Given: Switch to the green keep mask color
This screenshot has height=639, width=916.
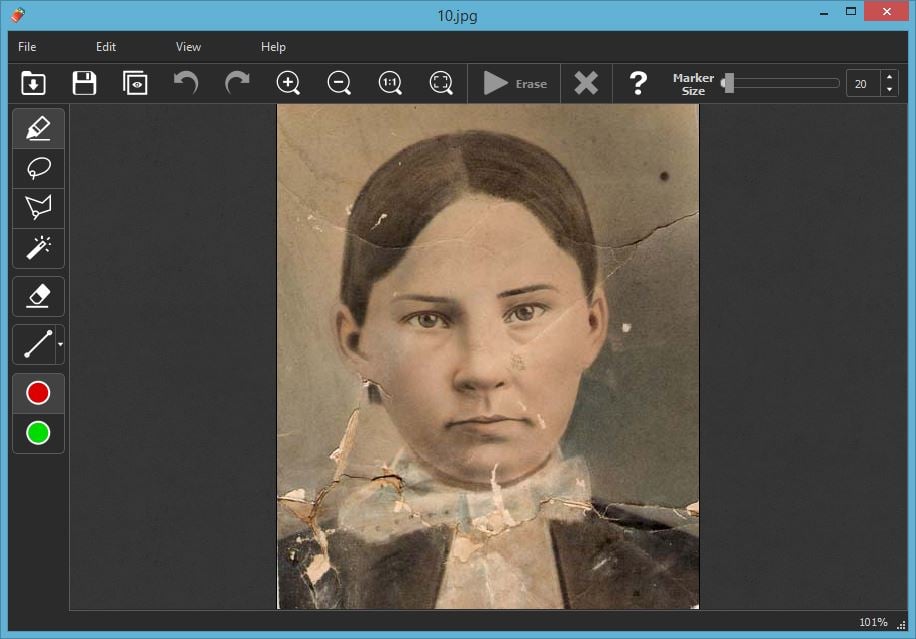Looking at the screenshot, I should tap(37, 433).
